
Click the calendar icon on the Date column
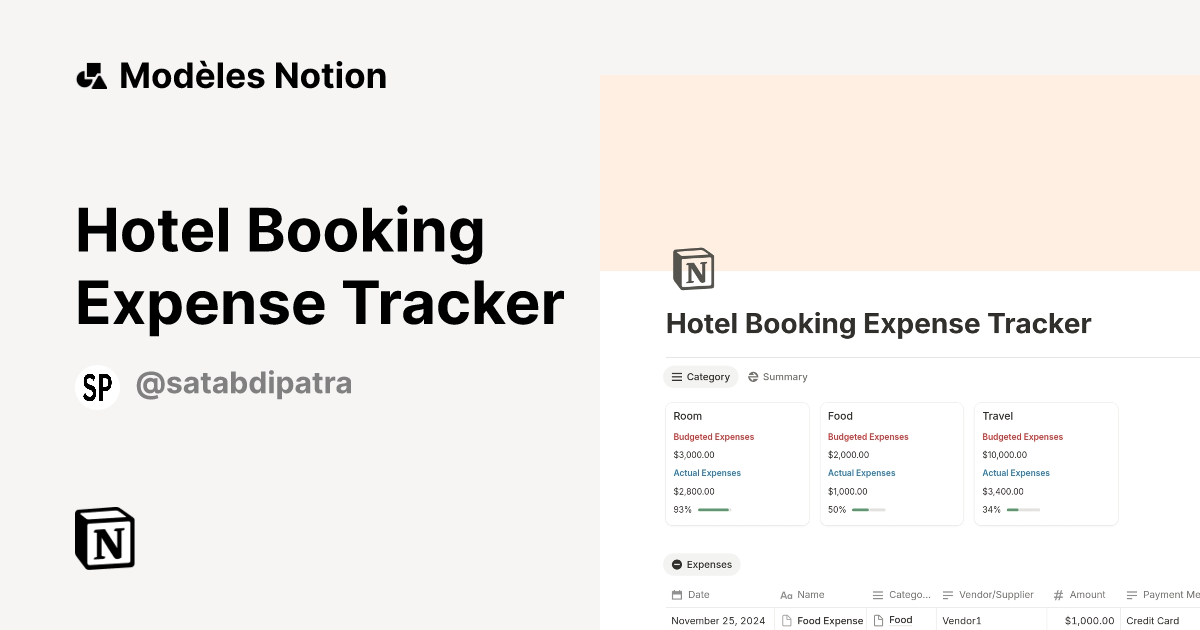[678, 594]
